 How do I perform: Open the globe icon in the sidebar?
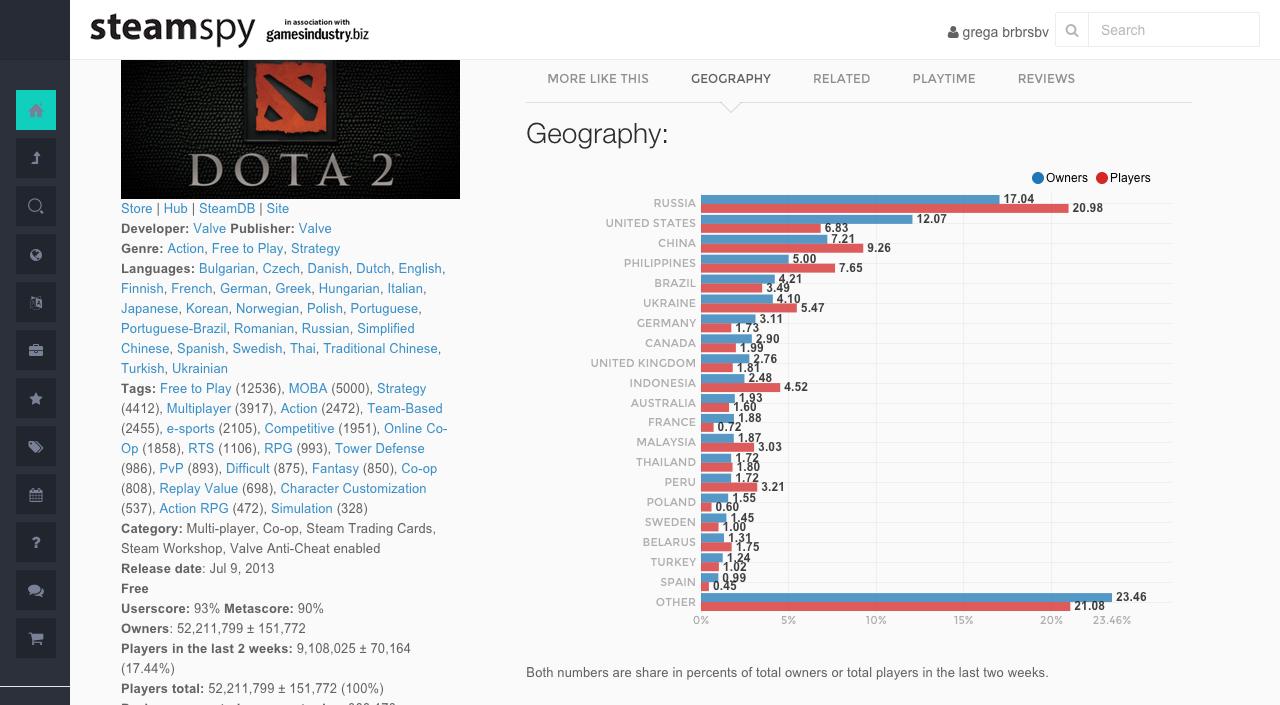pyautogui.click(x=36, y=255)
